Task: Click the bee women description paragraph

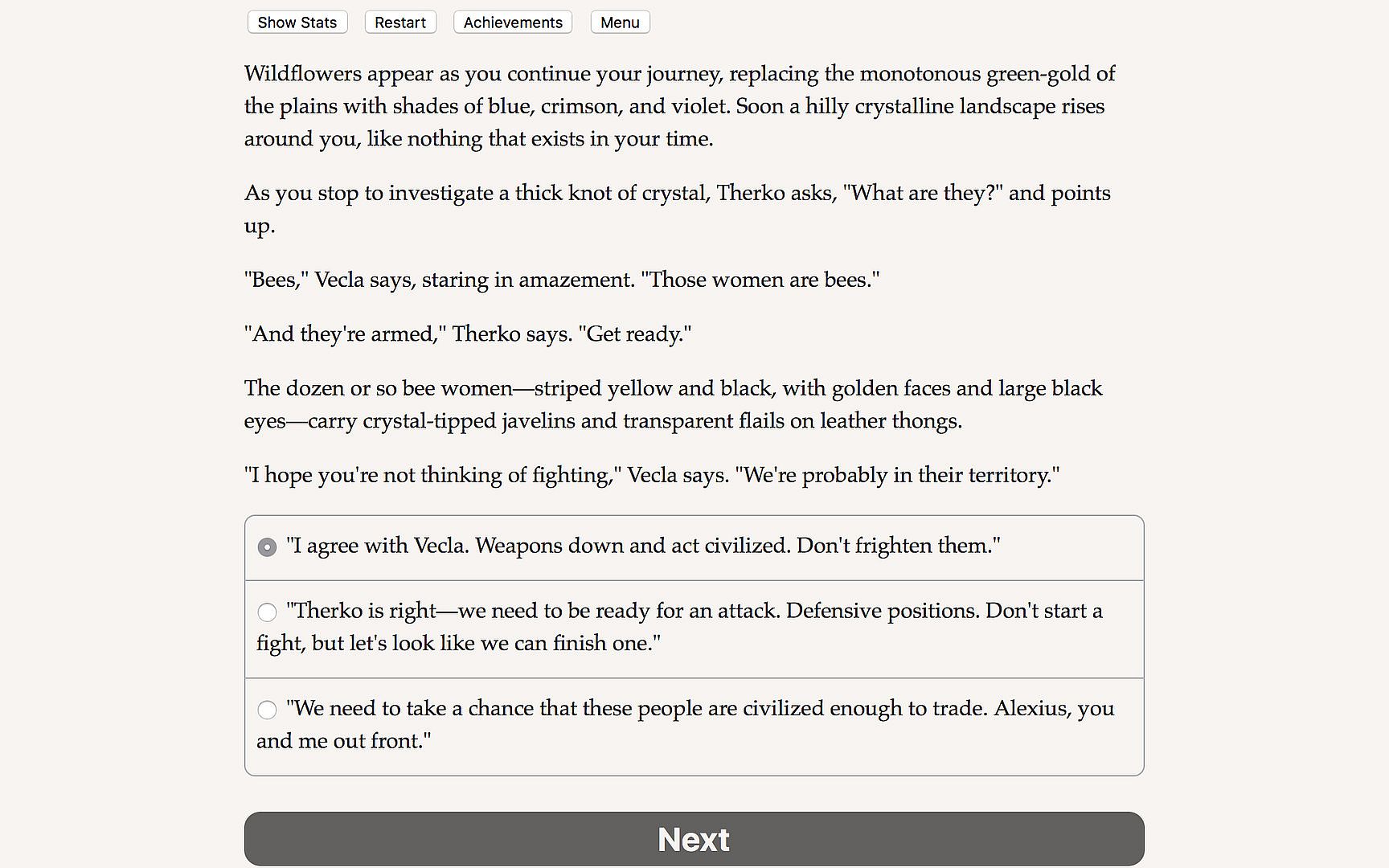Action: [673, 404]
